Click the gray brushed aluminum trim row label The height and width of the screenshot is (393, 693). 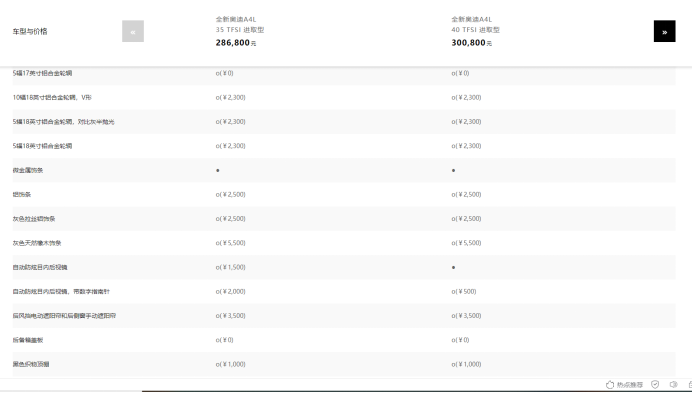point(34,218)
